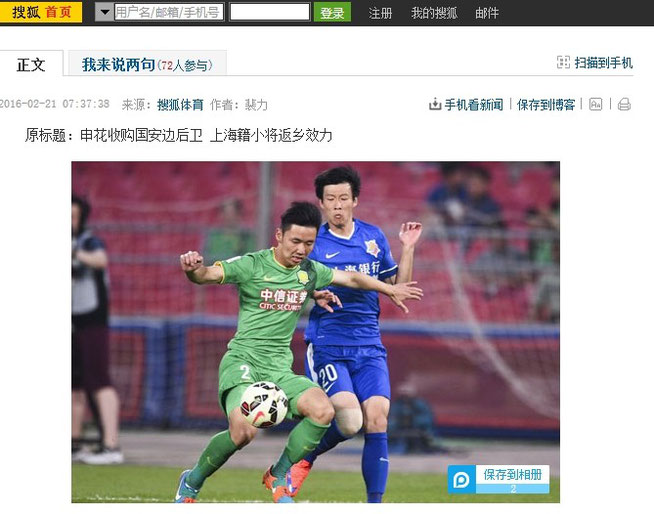Open the 正文 tab
Image resolution: width=654 pixels, height=514 pixels.
pyautogui.click(x=31, y=65)
